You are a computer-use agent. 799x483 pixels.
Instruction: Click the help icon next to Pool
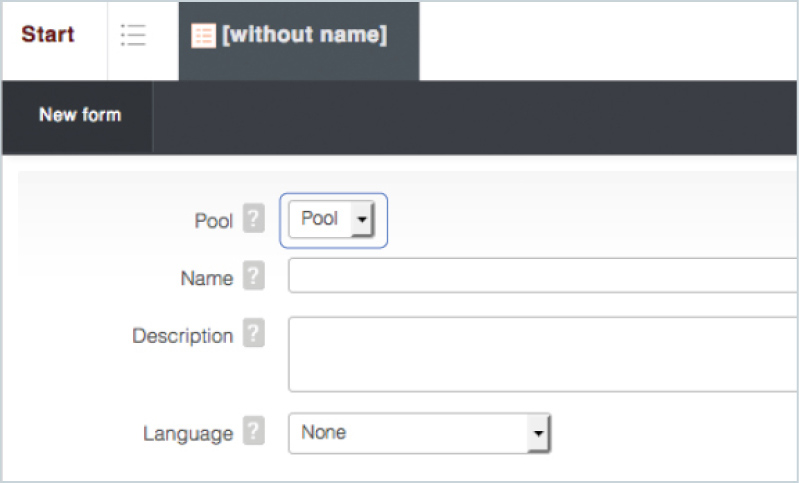(x=254, y=219)
